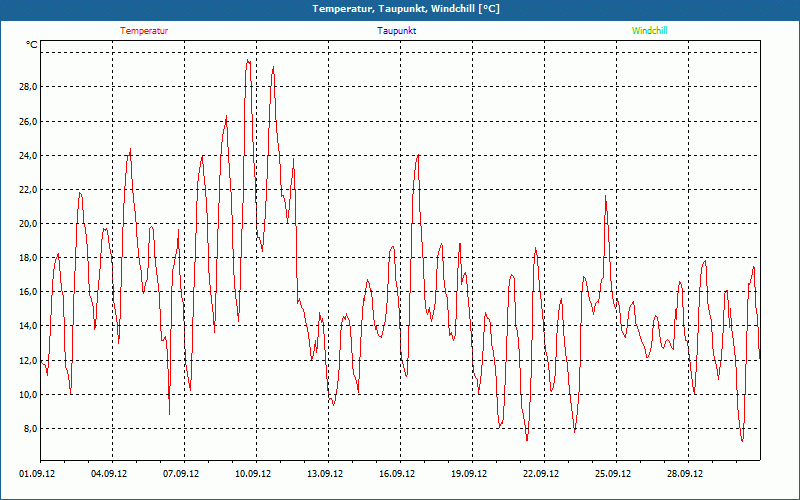Click the 07.09.12 date label
Screen dimensions: 800x500
coord(181,474)
